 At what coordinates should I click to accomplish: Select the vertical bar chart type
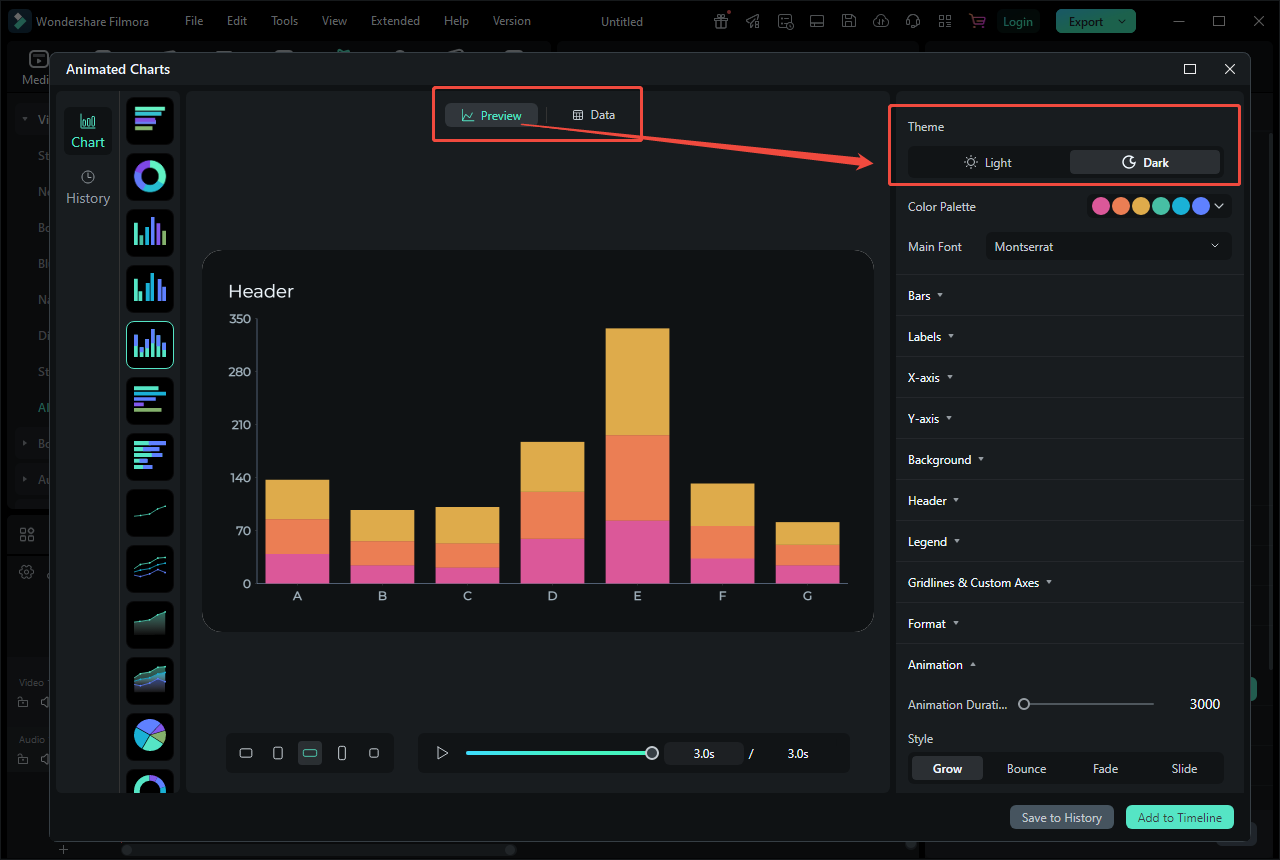149,232
